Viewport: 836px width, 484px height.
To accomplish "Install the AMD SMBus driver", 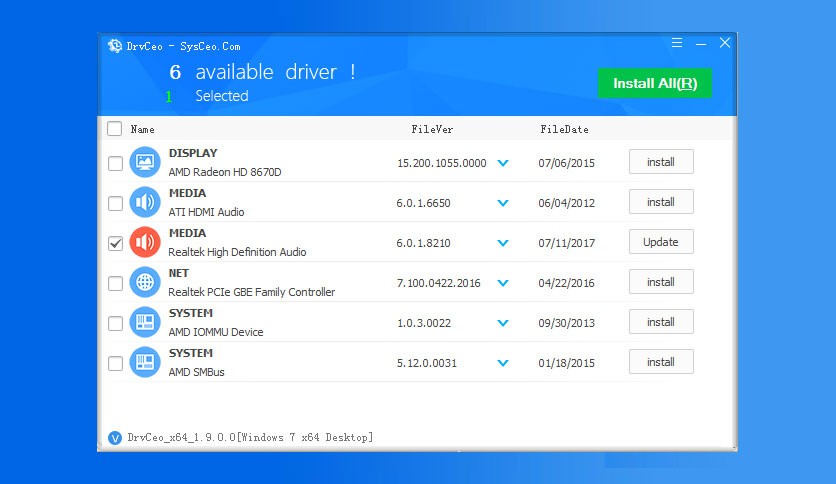I will point(661,362).
